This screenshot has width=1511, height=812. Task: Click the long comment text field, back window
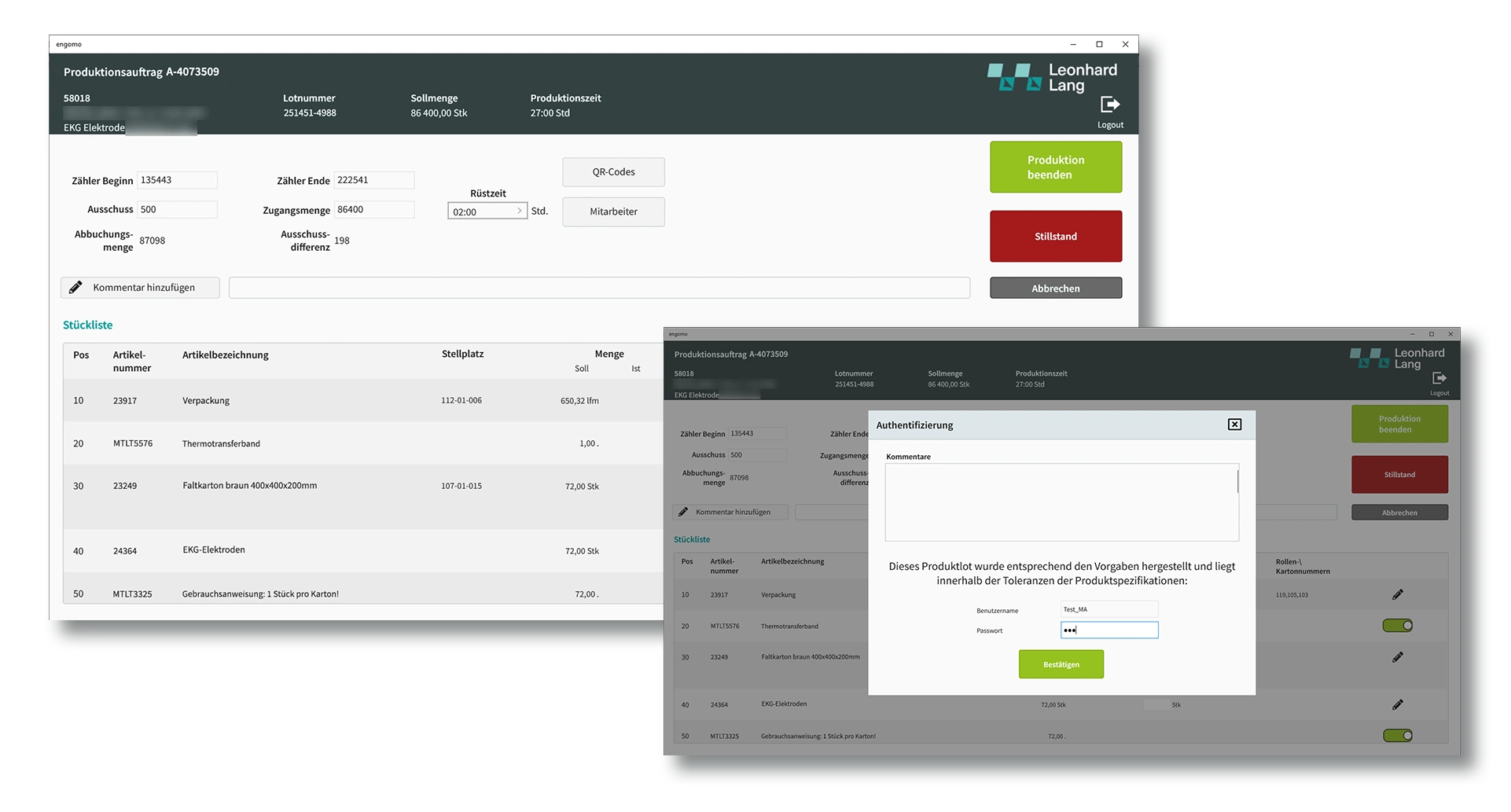(599, 288)
